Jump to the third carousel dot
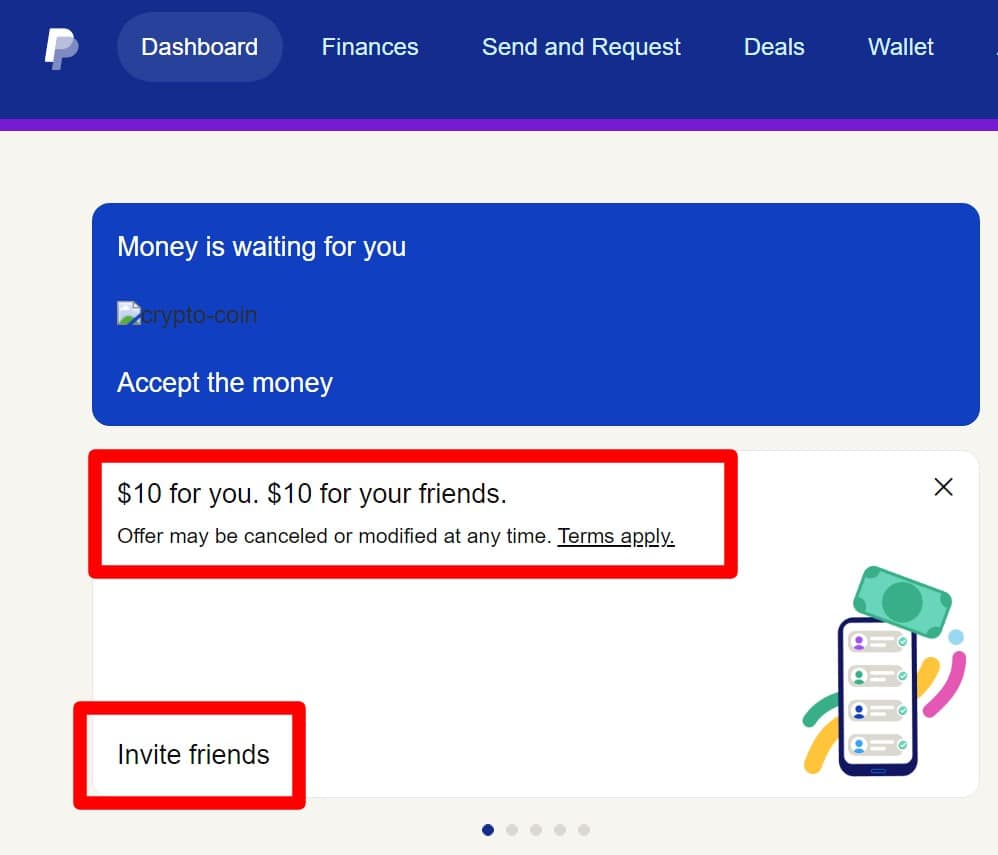Viewport: 998px width, 855px height. point(536,830)
